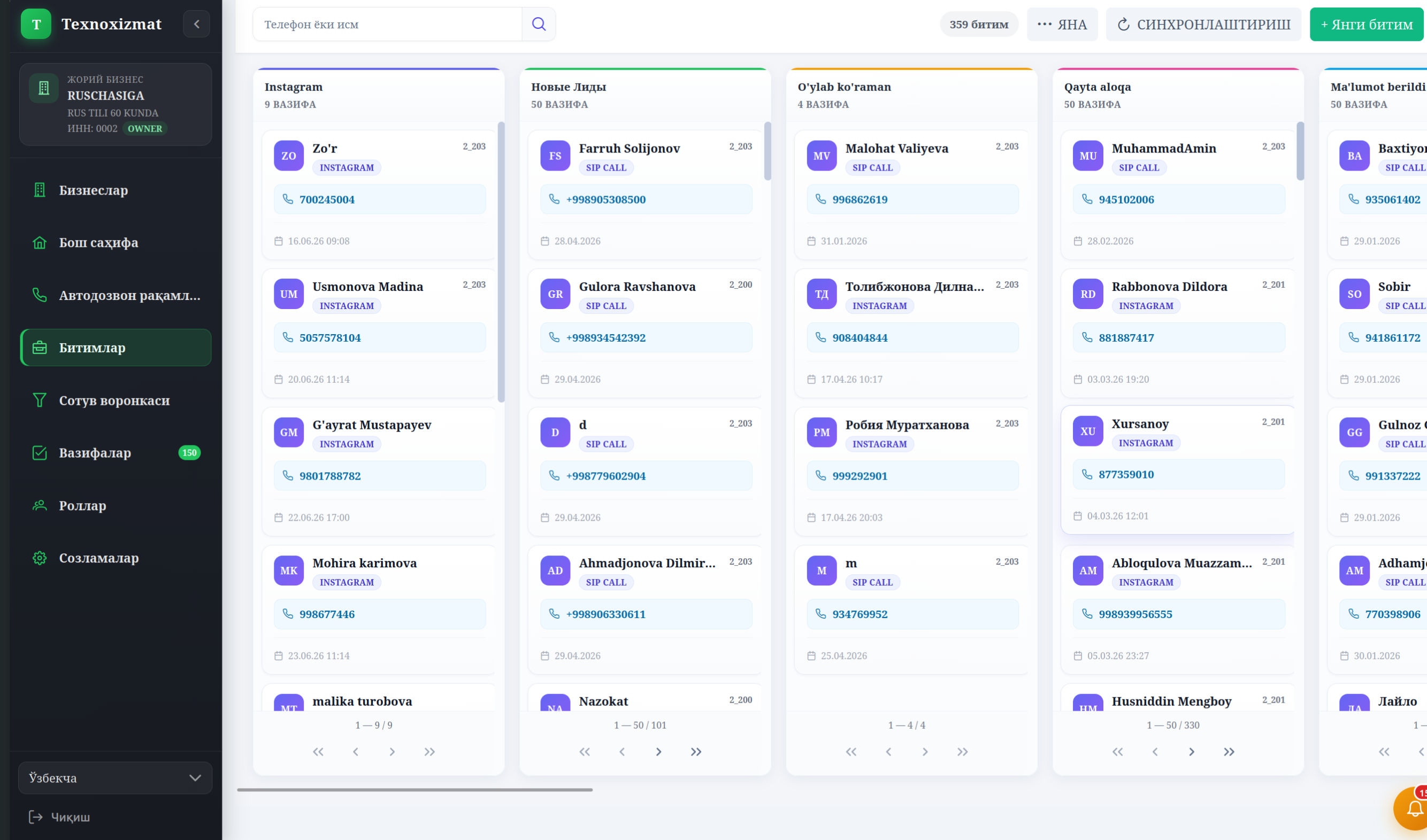The width and height of the screenshot is (1427, 840).
Task: Open Автодозвон рақамлари menu item
Action: (x=116, y=295)
